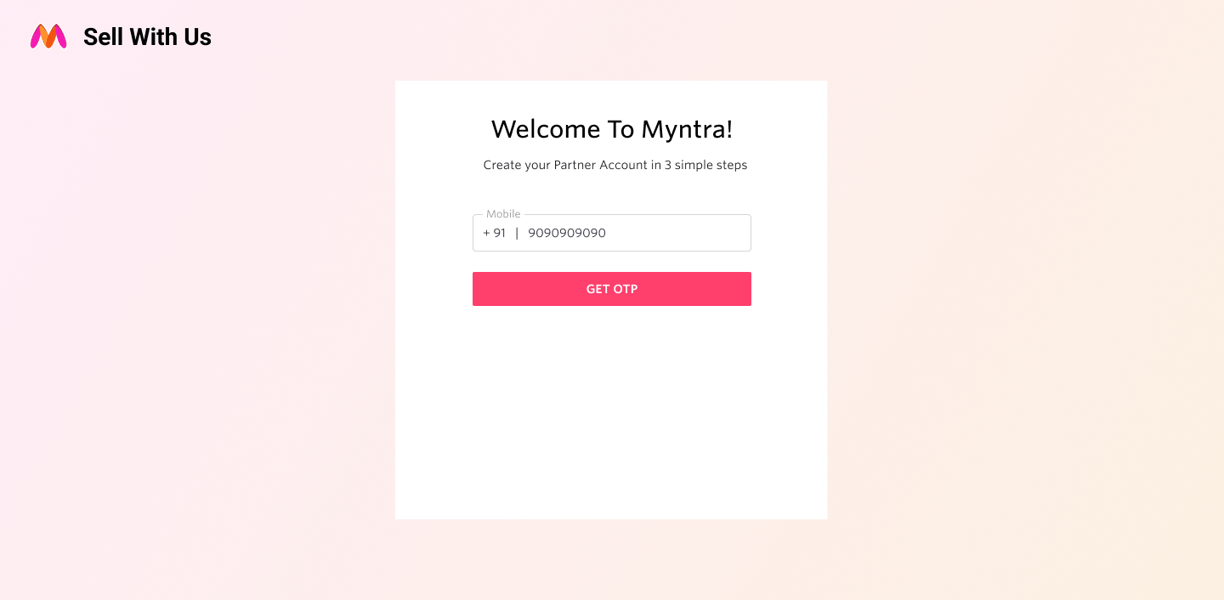Click the vertical divider after +91
1224x600 pixels.
coord(517,233)
